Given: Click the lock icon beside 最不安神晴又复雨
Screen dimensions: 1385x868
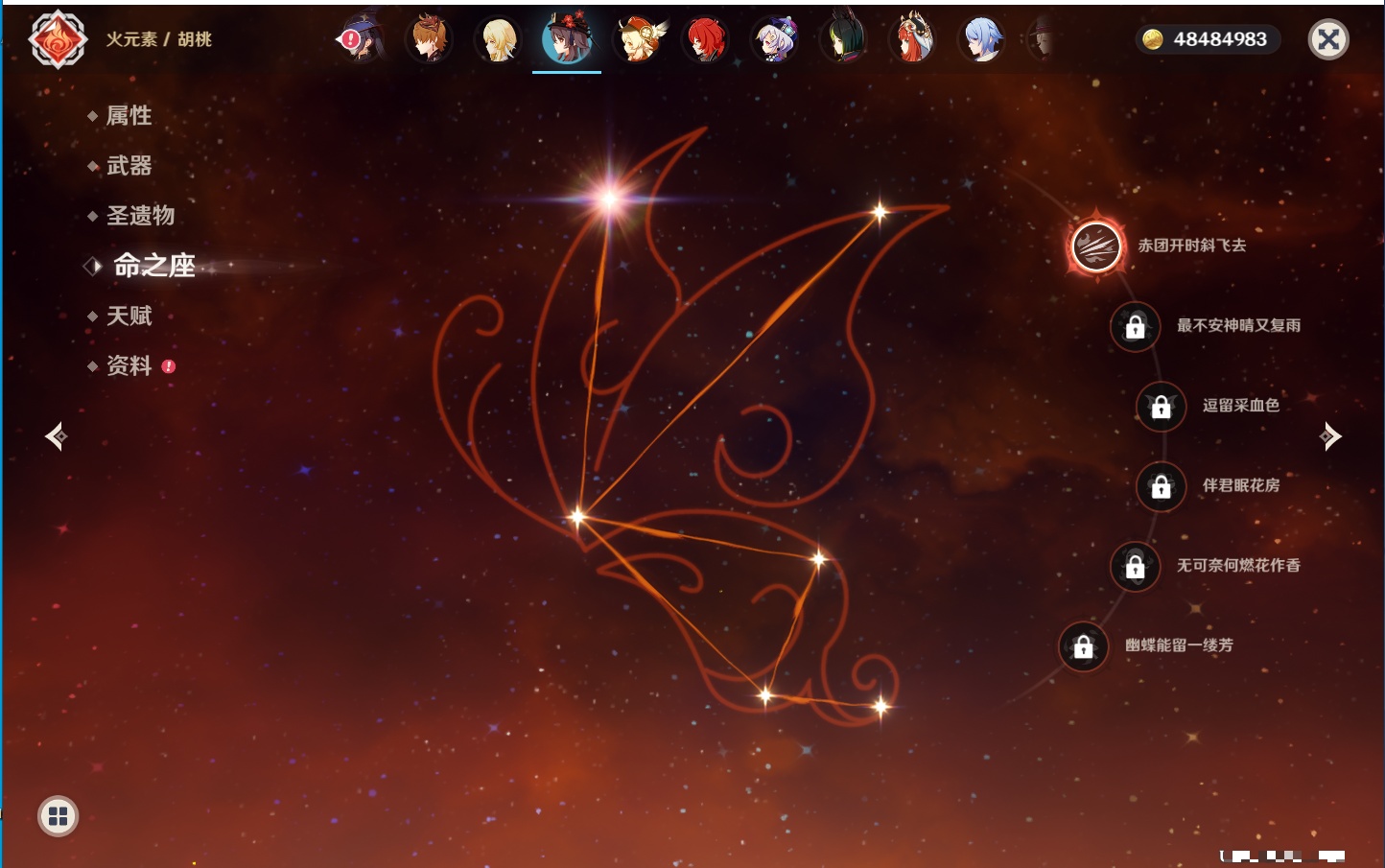Looking at the screenshot, I should (1135, 326).
